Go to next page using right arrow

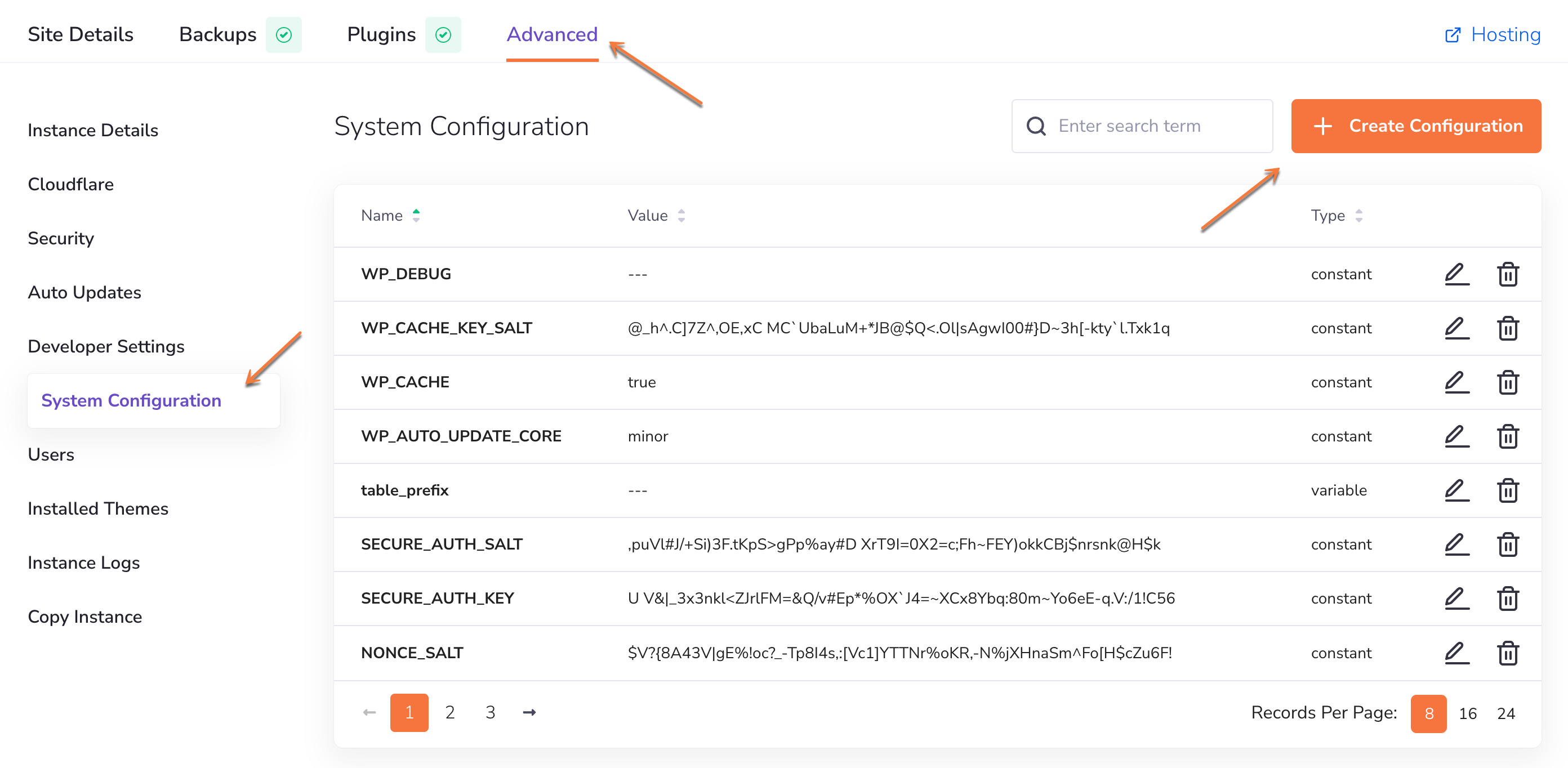click(x=529, y=712)
